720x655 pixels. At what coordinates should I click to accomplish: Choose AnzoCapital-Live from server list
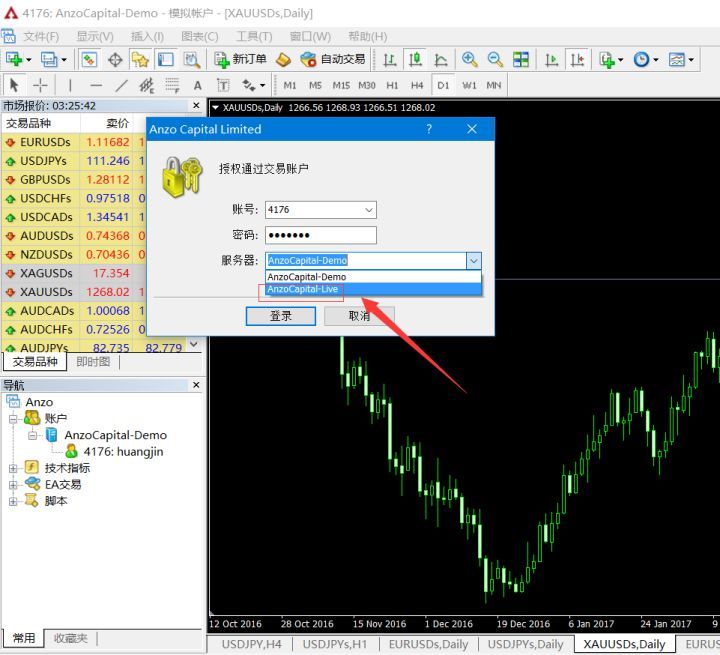(x=303, y=290)
